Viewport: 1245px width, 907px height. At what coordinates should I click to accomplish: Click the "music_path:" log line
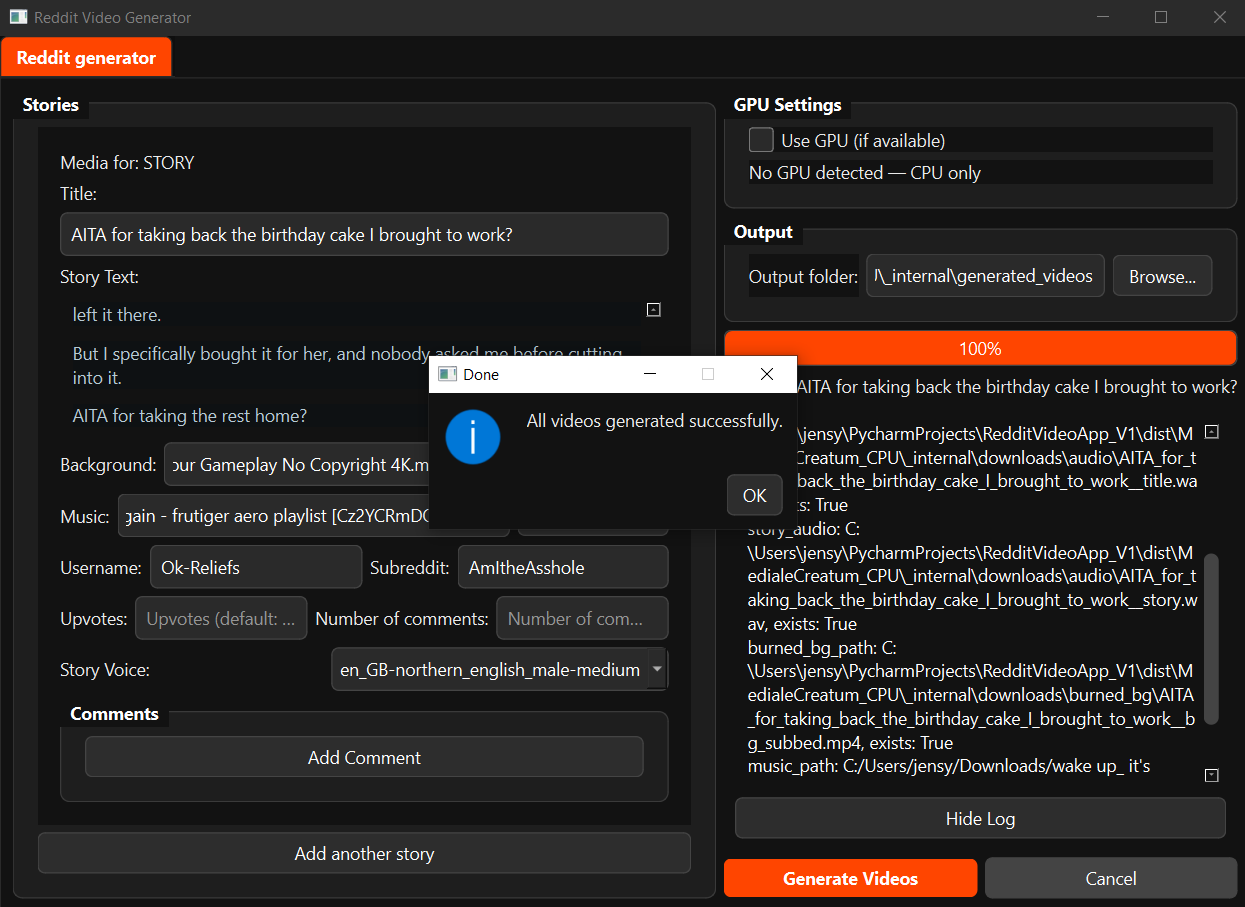(949, 766)
